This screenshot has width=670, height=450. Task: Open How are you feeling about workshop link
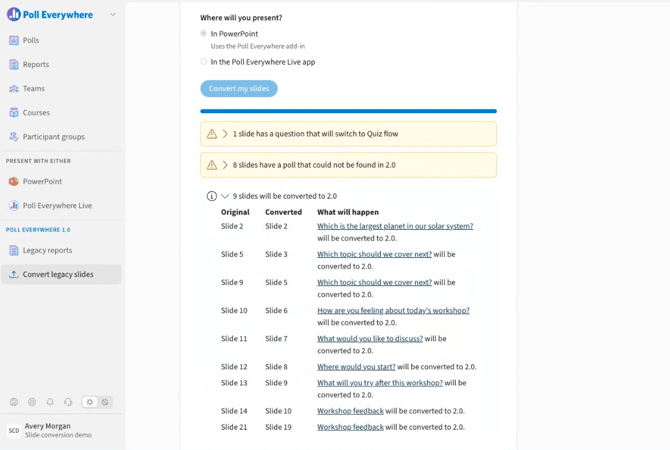coord(393,311)
